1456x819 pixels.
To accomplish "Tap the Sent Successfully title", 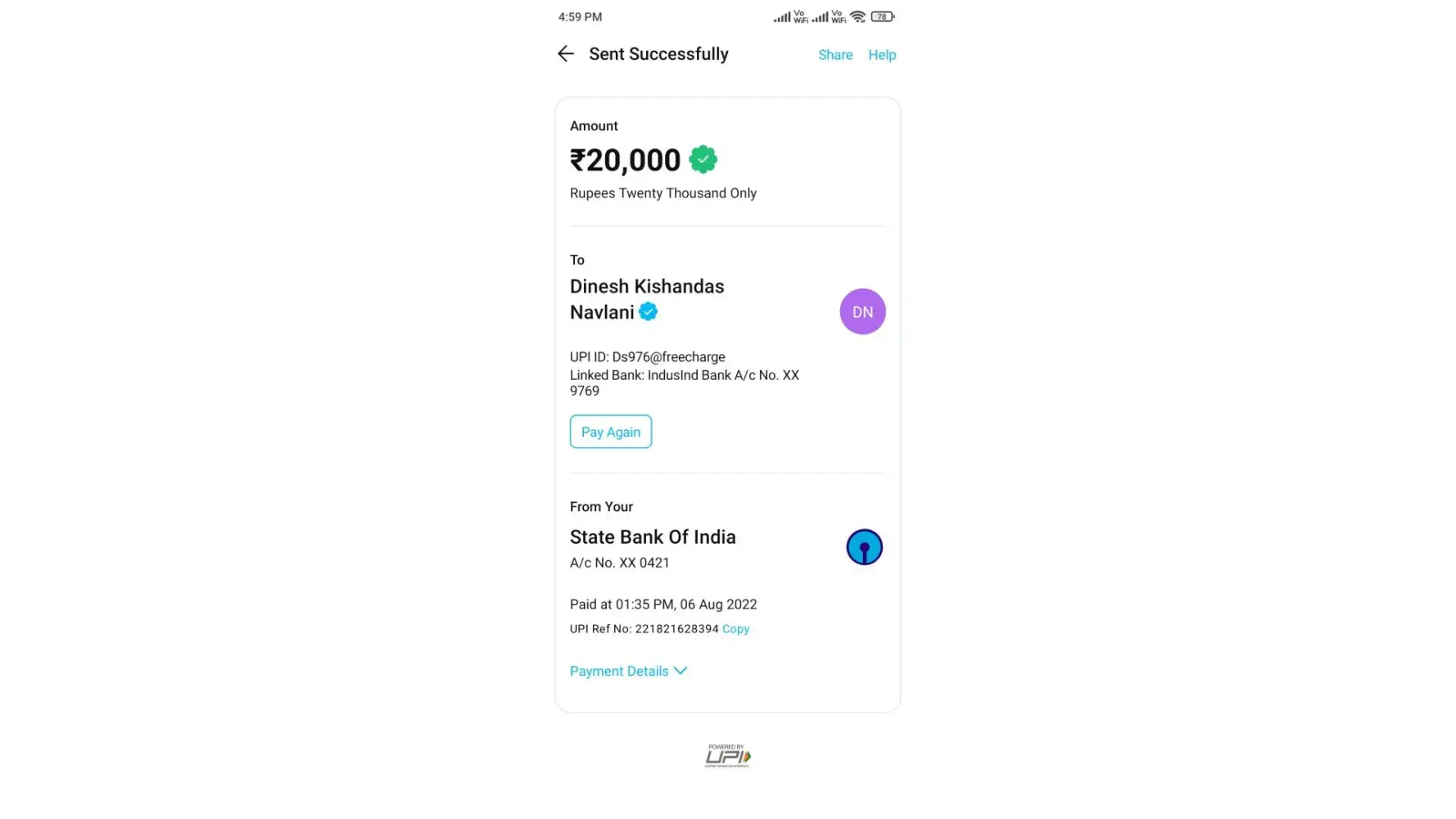I will click(658, 54).
